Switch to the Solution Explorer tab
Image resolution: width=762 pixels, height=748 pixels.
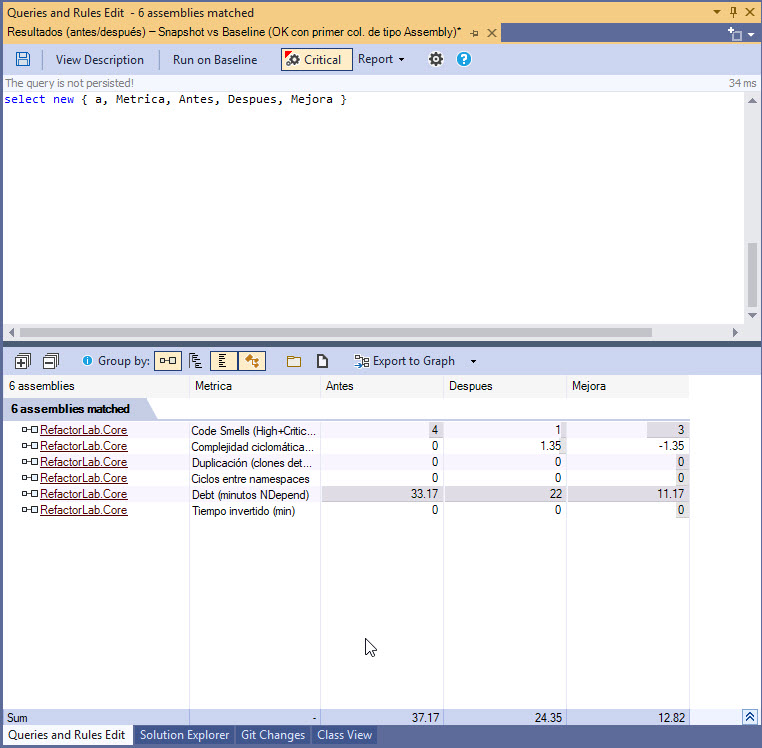184,735
